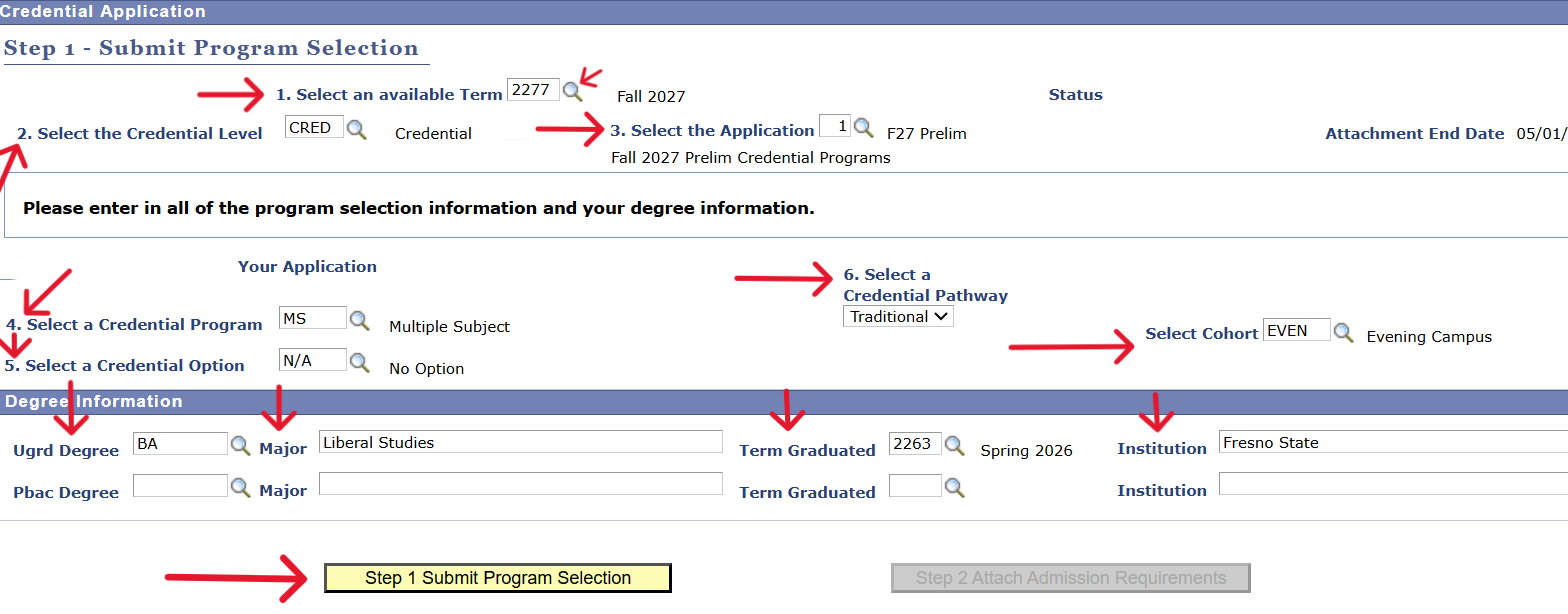1568x614 pixels.
Task: Click the 'Evening Campus' cohort description
Action: [1429, 337]
